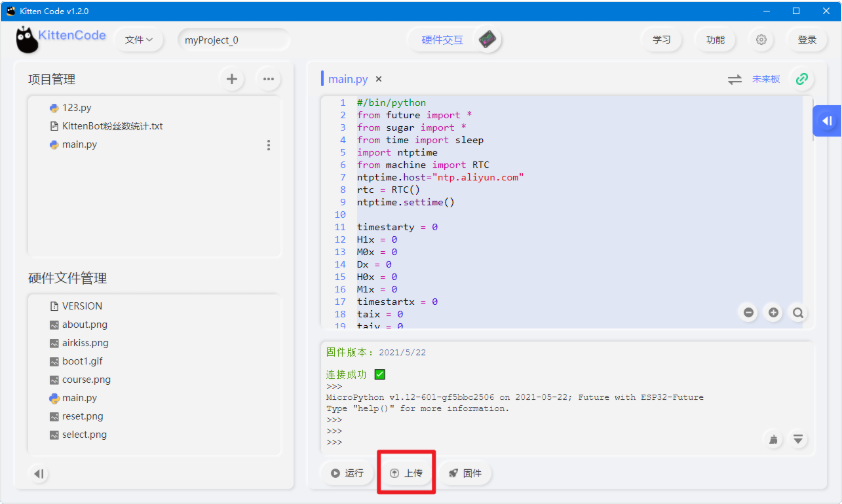The width and height of the screenshot is (842, 504).
Task: Select boot1.gif in hardware files
Action: (76, 361)
